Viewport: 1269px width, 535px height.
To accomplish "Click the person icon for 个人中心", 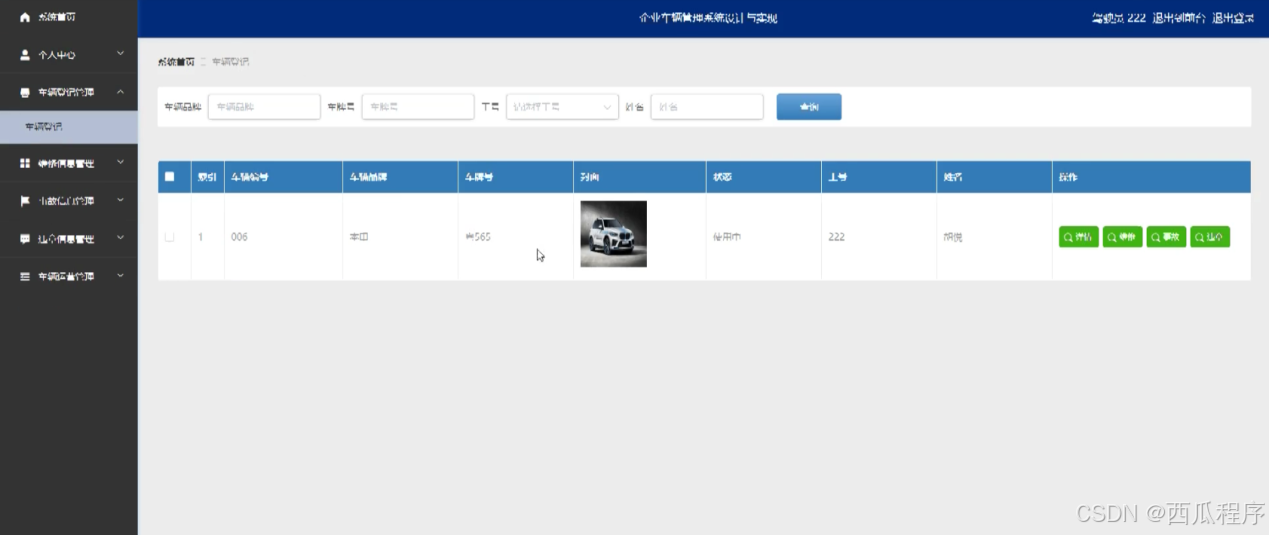I will 25,55.
